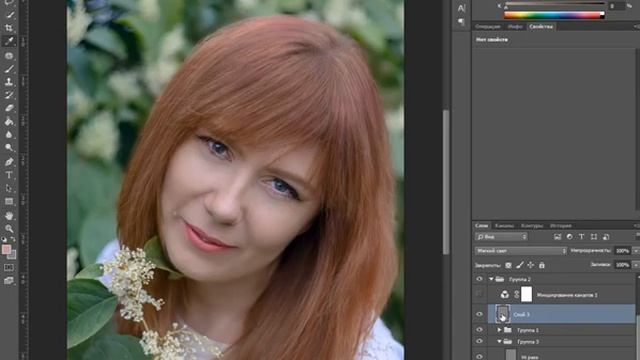Click the canvas vertical scrollbar
Image resolution: width=640 pixels, height=360 pixels.
click(x=446, y=182)
